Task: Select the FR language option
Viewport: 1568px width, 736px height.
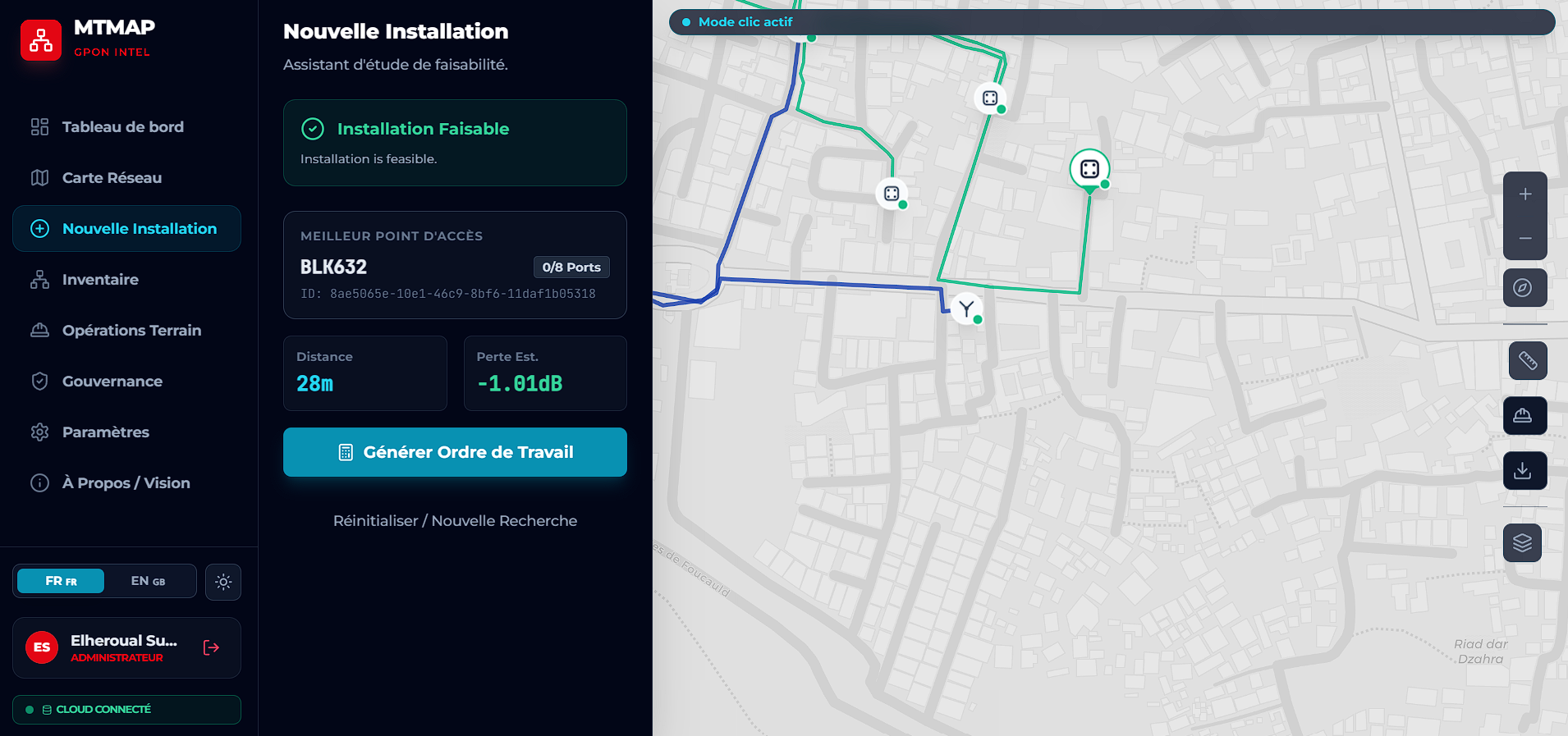Action: click(62, 582)
